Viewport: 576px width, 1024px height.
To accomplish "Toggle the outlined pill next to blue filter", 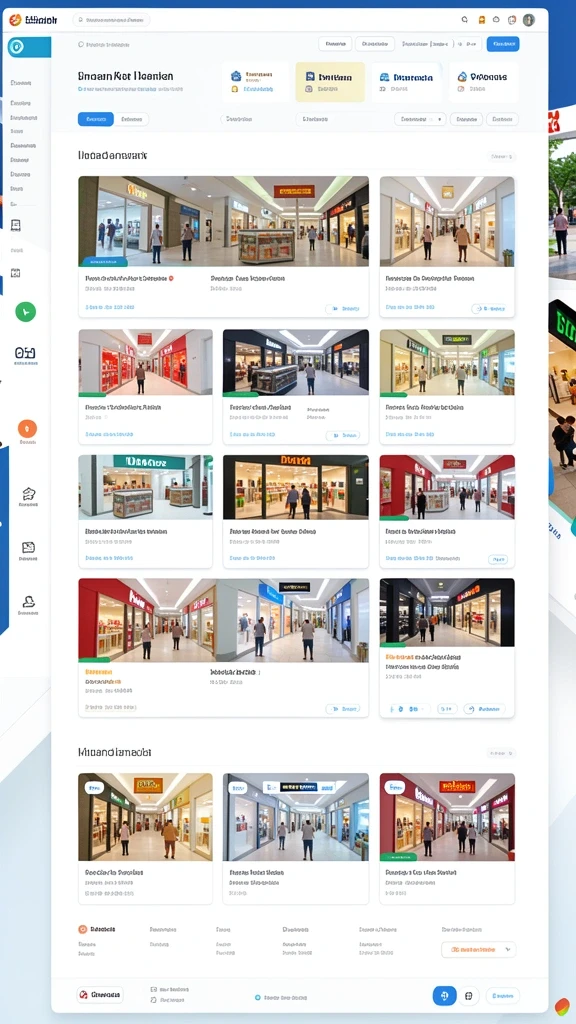I will pyautogui.click(x=132, y=120).
